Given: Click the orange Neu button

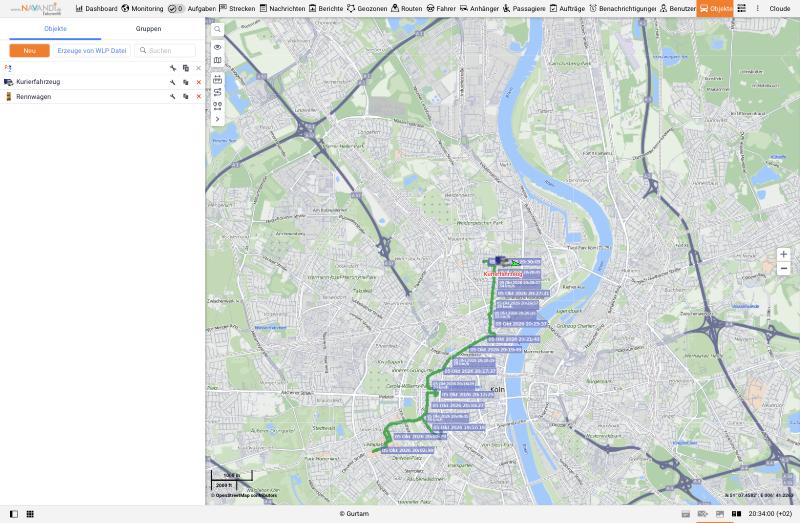Looking at the screenshot, I should [x=30, y=51].
